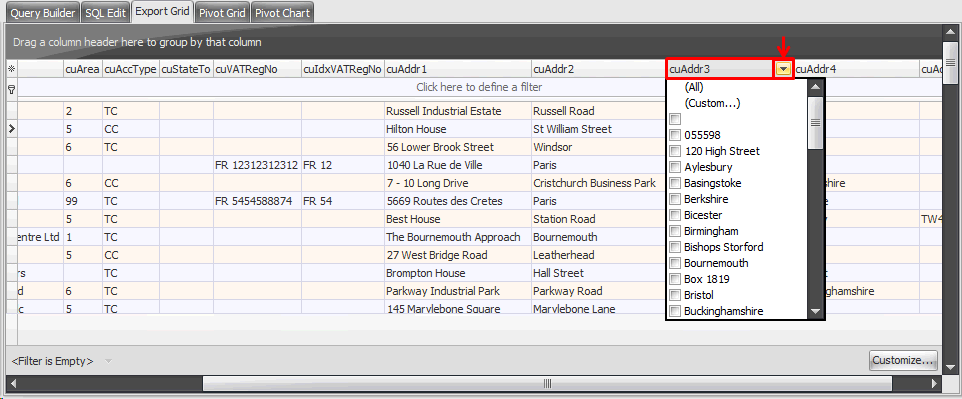Image resolution: width=962 pixels, height=399 pixels.
Task: Select cell 'Station Road'
Action: point(599,219)
